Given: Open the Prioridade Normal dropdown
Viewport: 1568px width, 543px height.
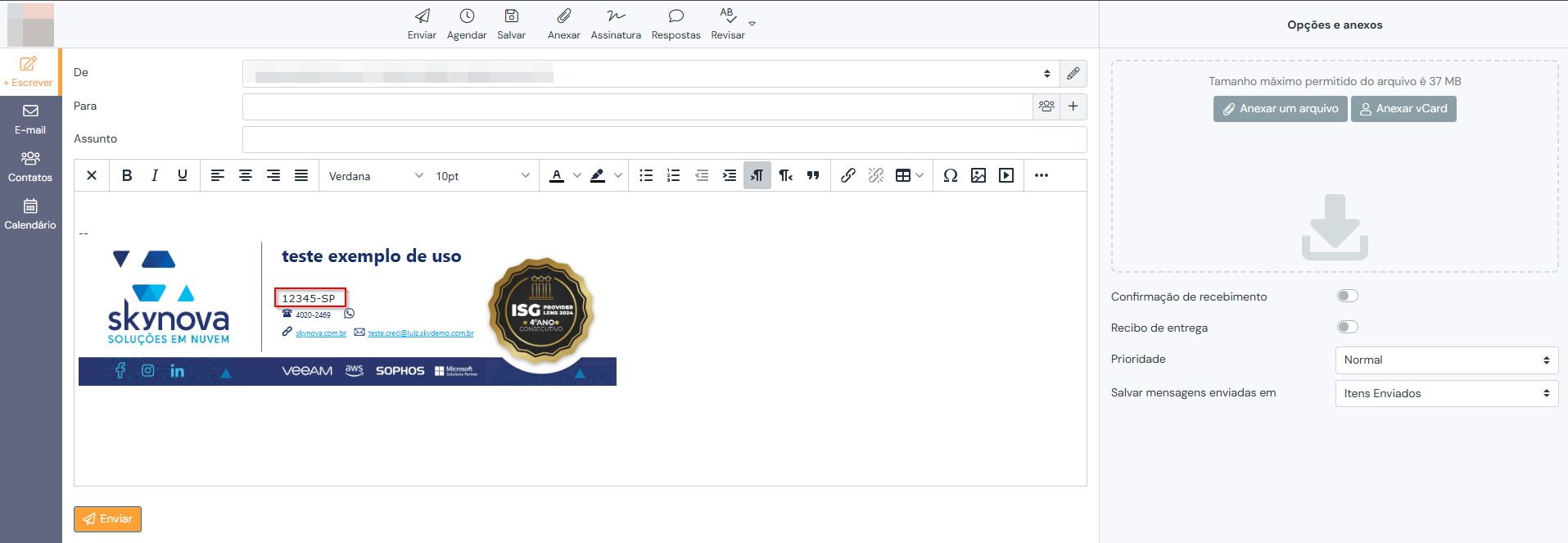Looking at the screenshot, I should (1446, 360).
